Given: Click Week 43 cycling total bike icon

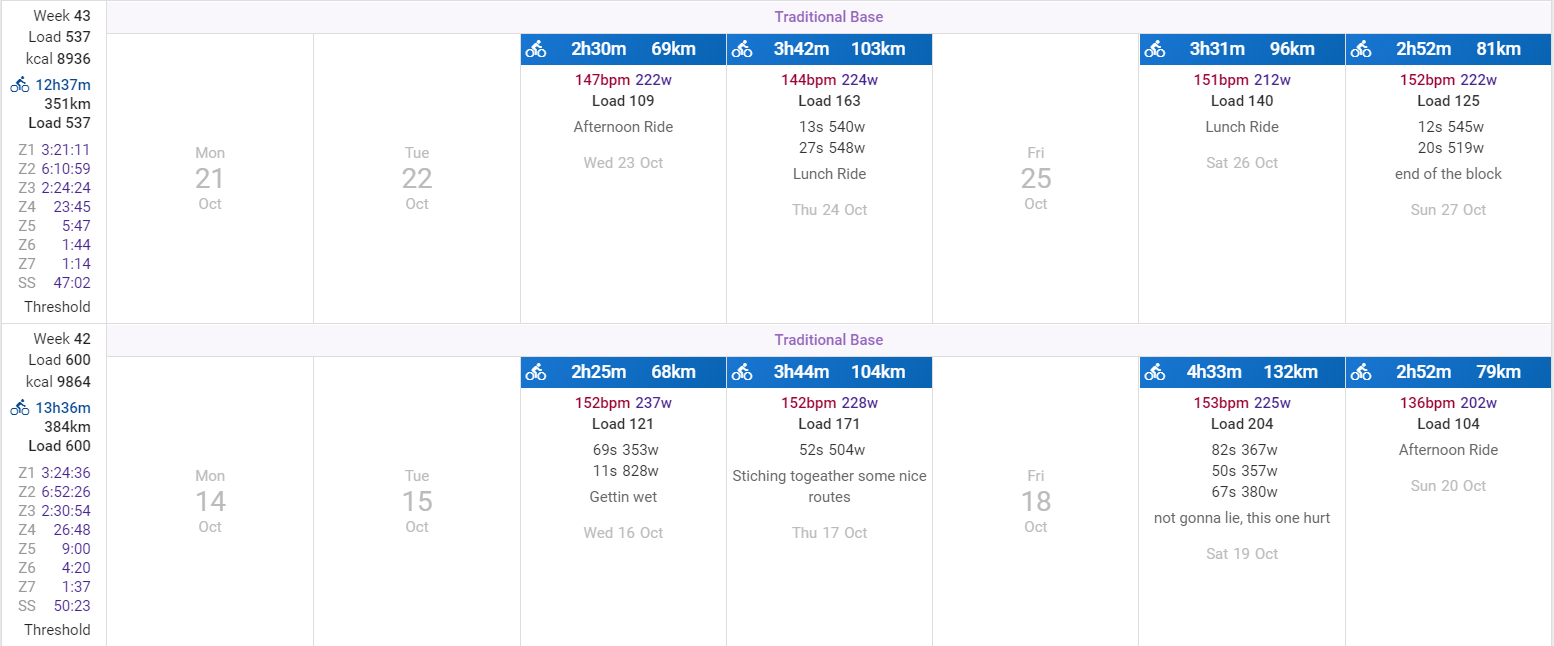Looking at the screenshot, I should 20,85.
